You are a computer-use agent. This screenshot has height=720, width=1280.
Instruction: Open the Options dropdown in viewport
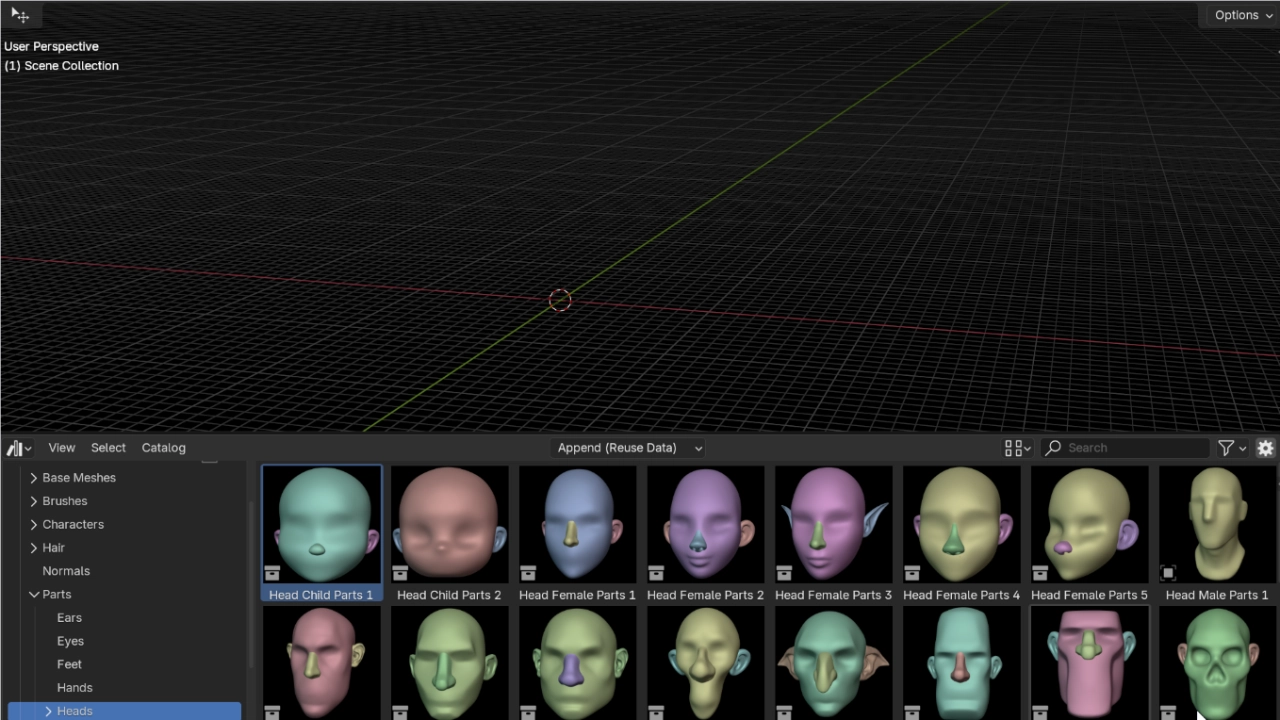click(1242, 15)
